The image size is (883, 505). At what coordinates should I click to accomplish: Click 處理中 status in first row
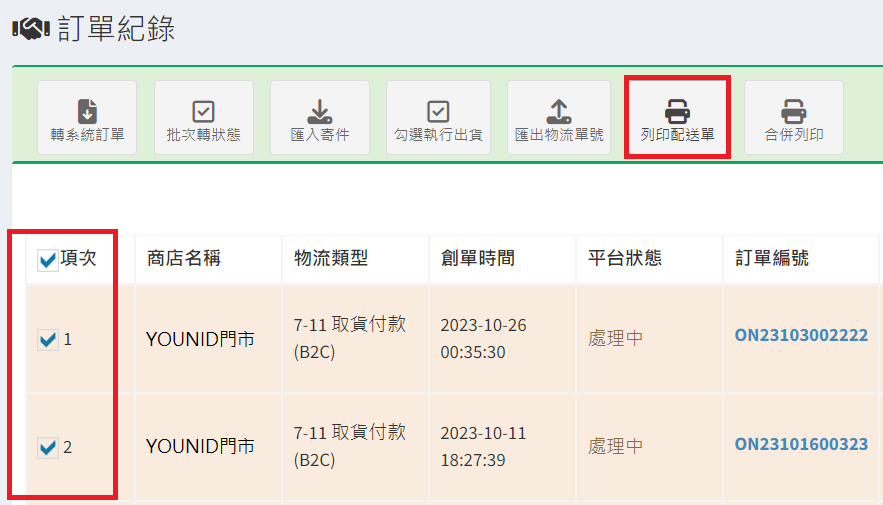(615, 338)
